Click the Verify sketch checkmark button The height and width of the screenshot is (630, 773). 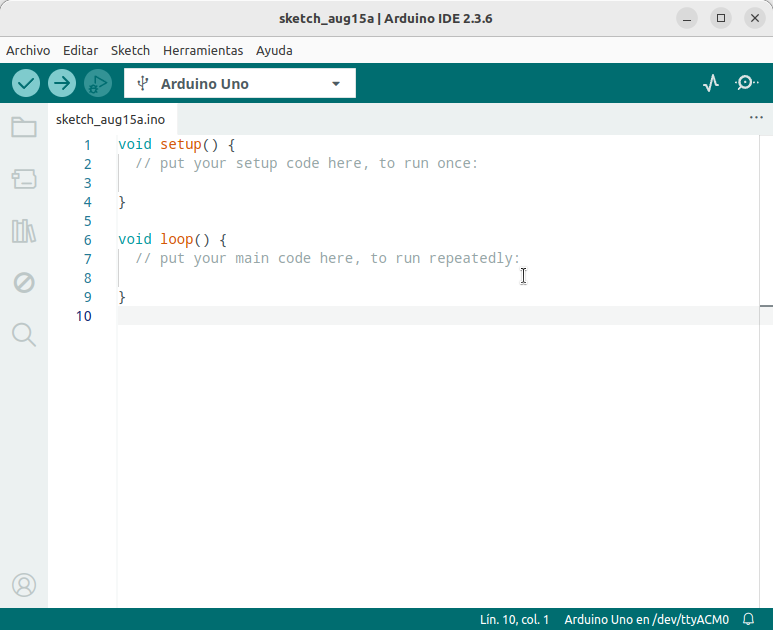click(26, 83)
